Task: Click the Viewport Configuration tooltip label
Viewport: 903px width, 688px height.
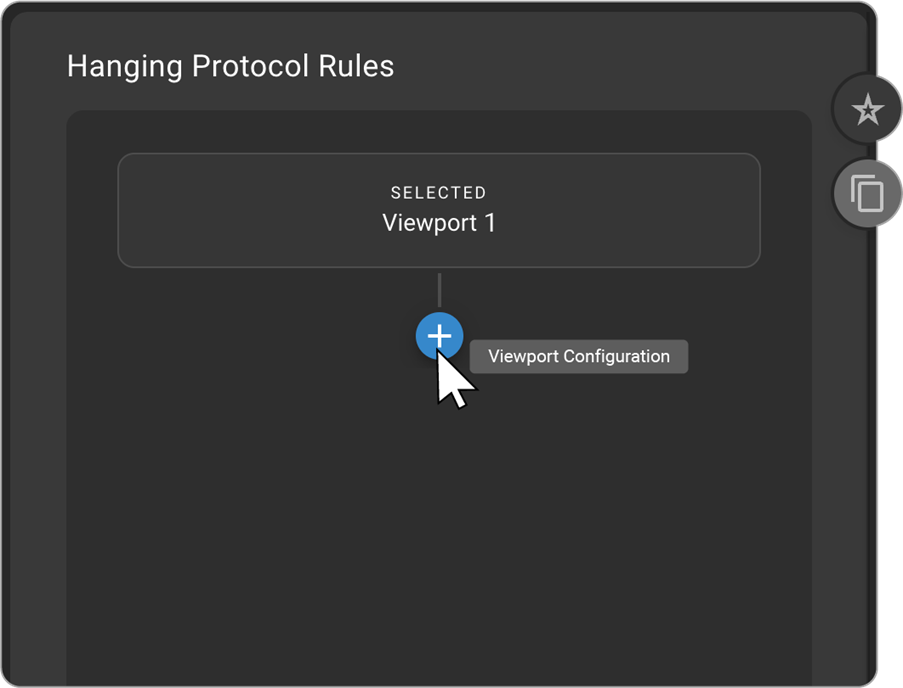Action: pos(578,357)
